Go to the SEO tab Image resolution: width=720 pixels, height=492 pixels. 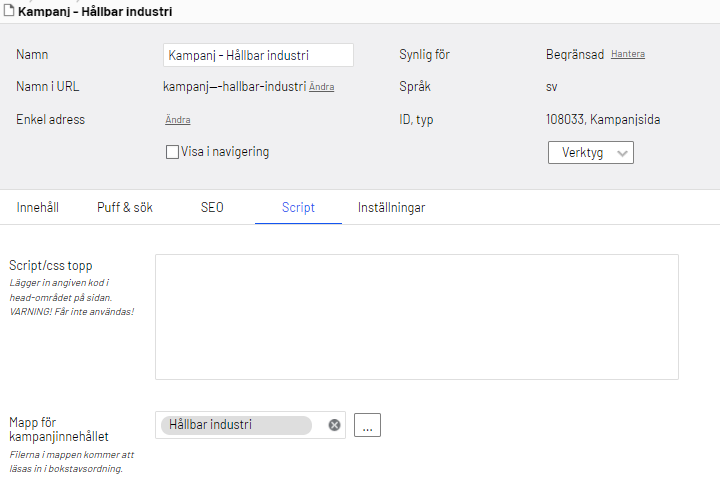point(212,208)
